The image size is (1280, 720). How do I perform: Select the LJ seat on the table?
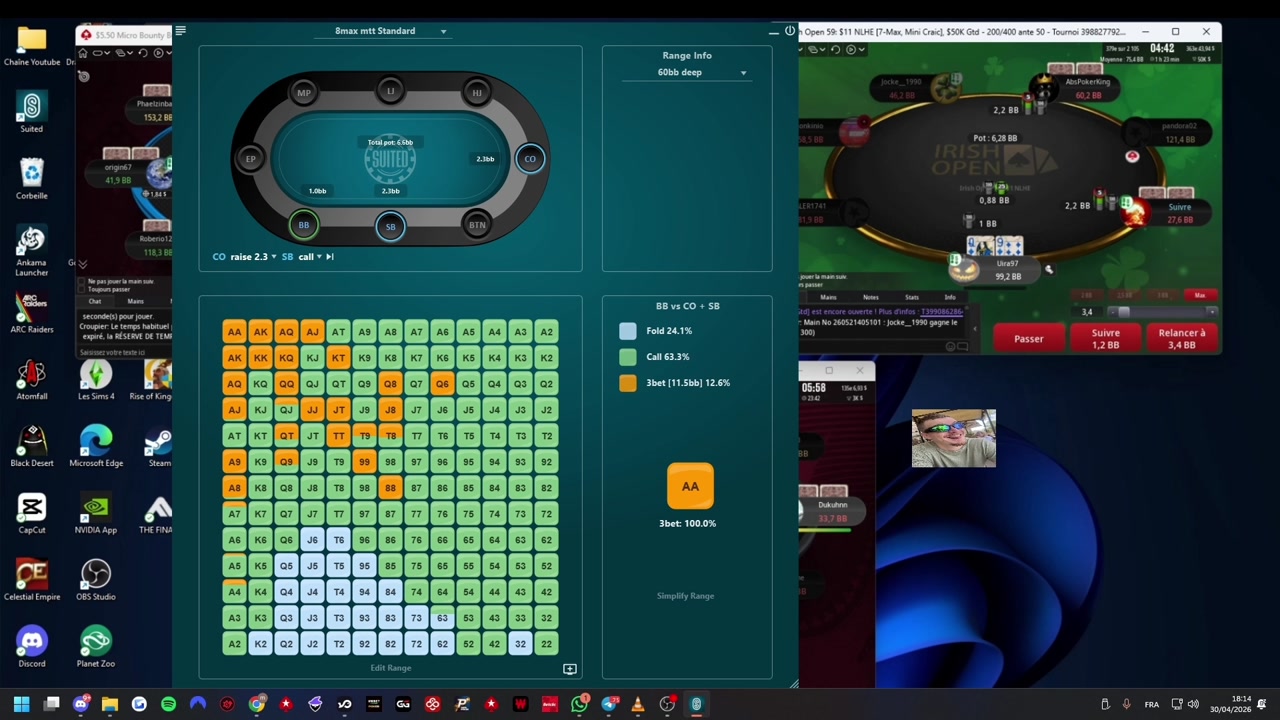(391, 91)
